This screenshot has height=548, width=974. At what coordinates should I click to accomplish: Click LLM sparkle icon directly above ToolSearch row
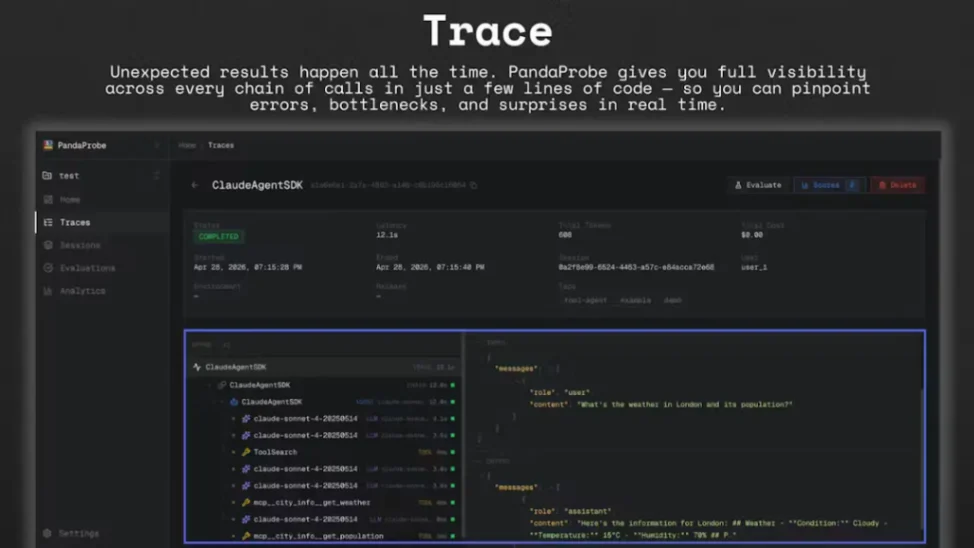click(246, 436)
